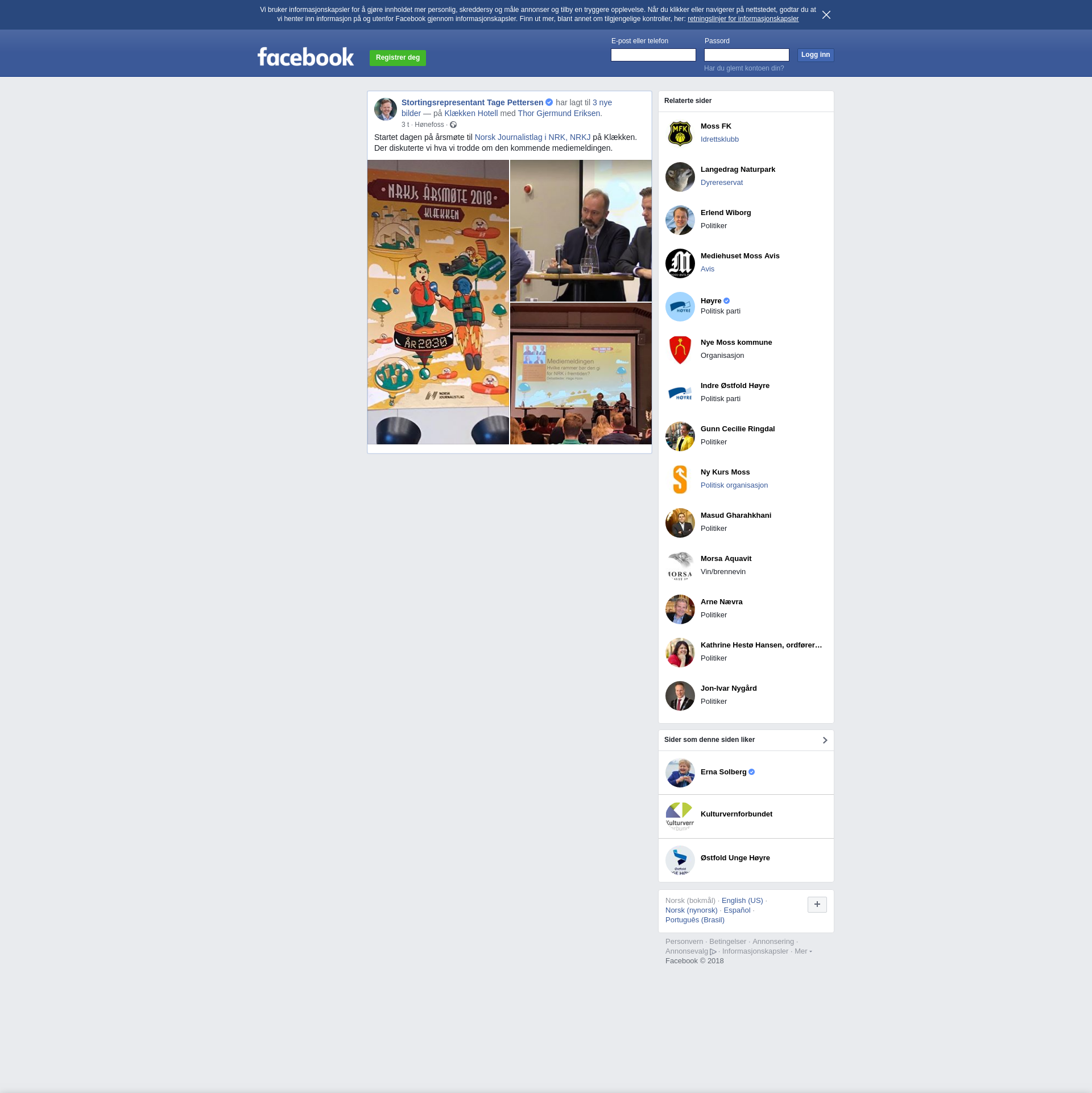
Task: Click Kathrine Hestø Hansen's avatar
Action: click(x=680, y=653)
